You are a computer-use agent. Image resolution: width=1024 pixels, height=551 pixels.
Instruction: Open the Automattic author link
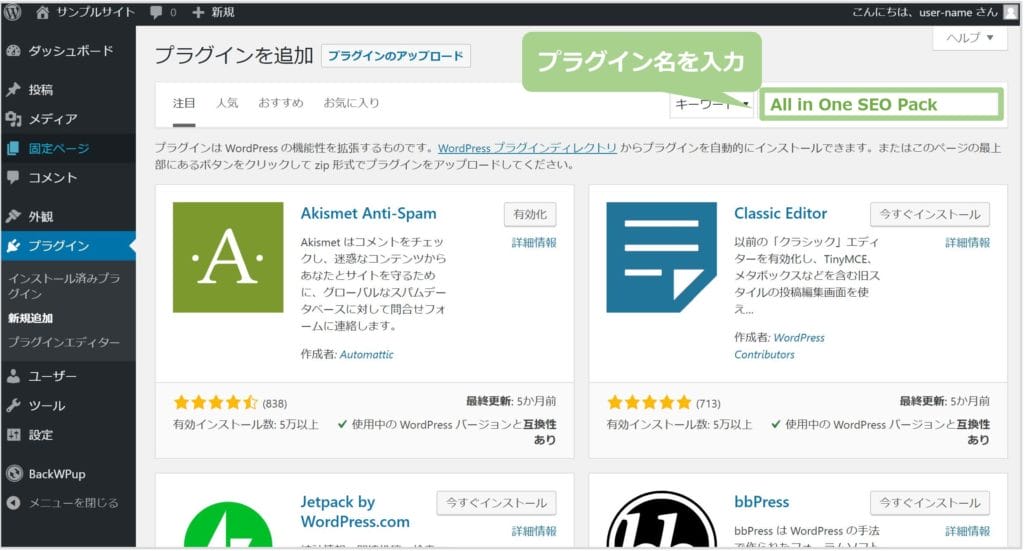click(x=366, y=354)
